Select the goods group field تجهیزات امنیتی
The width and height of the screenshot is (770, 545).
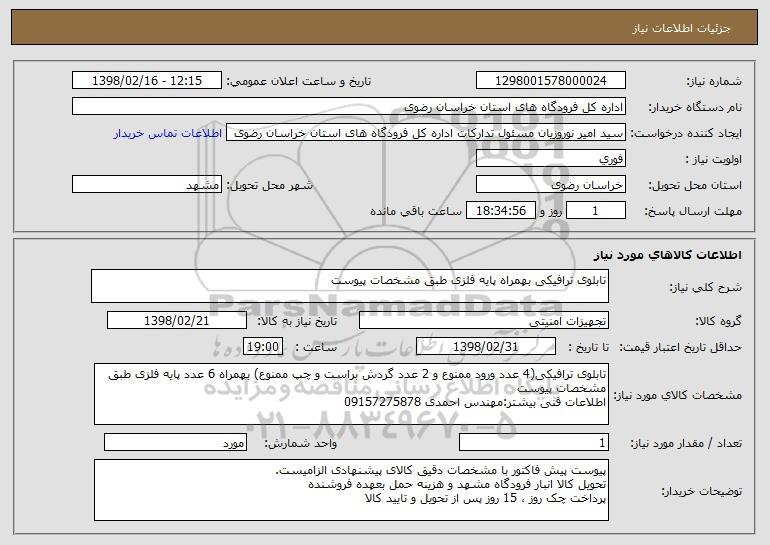point(484,321)
